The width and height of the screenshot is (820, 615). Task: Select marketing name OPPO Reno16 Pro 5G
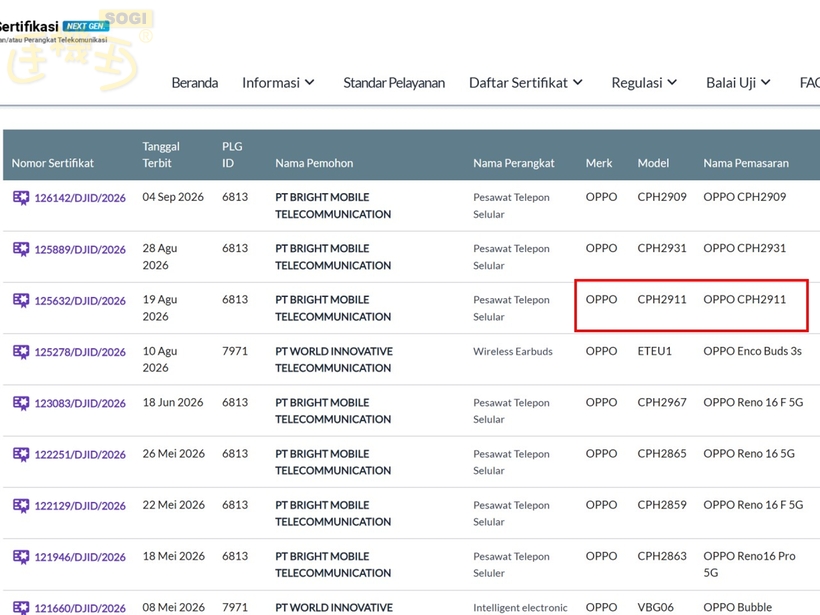(749, 564)
